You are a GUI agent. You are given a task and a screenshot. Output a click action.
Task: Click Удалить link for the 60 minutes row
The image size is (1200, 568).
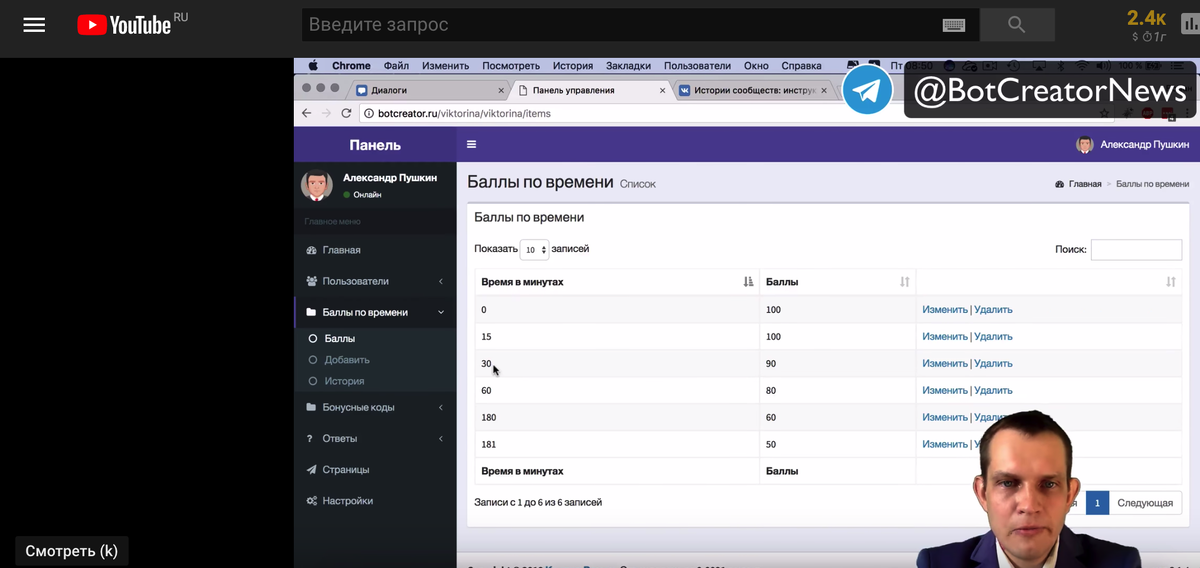[x=993, y=391]
